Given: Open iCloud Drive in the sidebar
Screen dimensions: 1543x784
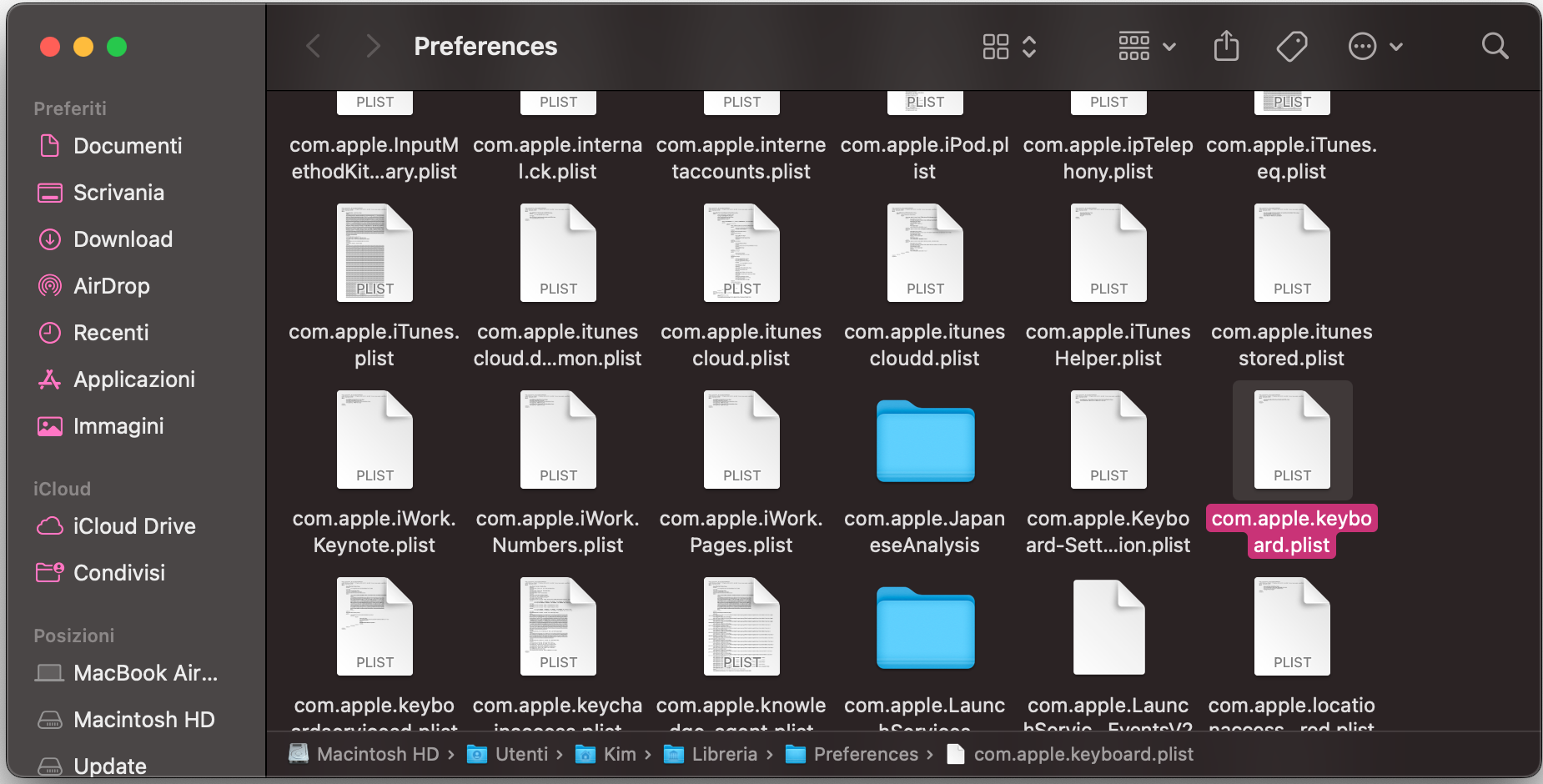Looking at the screenshot, I should pyautogui.click(x=133, y=526).
